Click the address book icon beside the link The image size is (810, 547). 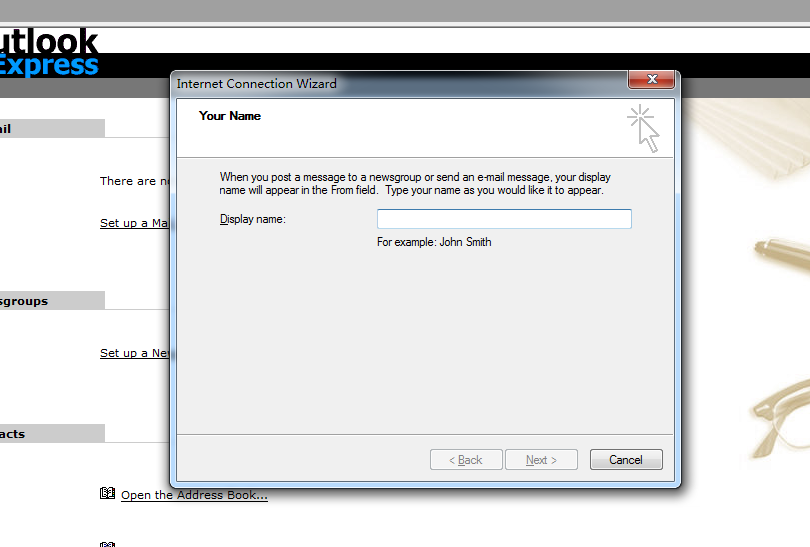click(108, 494)
